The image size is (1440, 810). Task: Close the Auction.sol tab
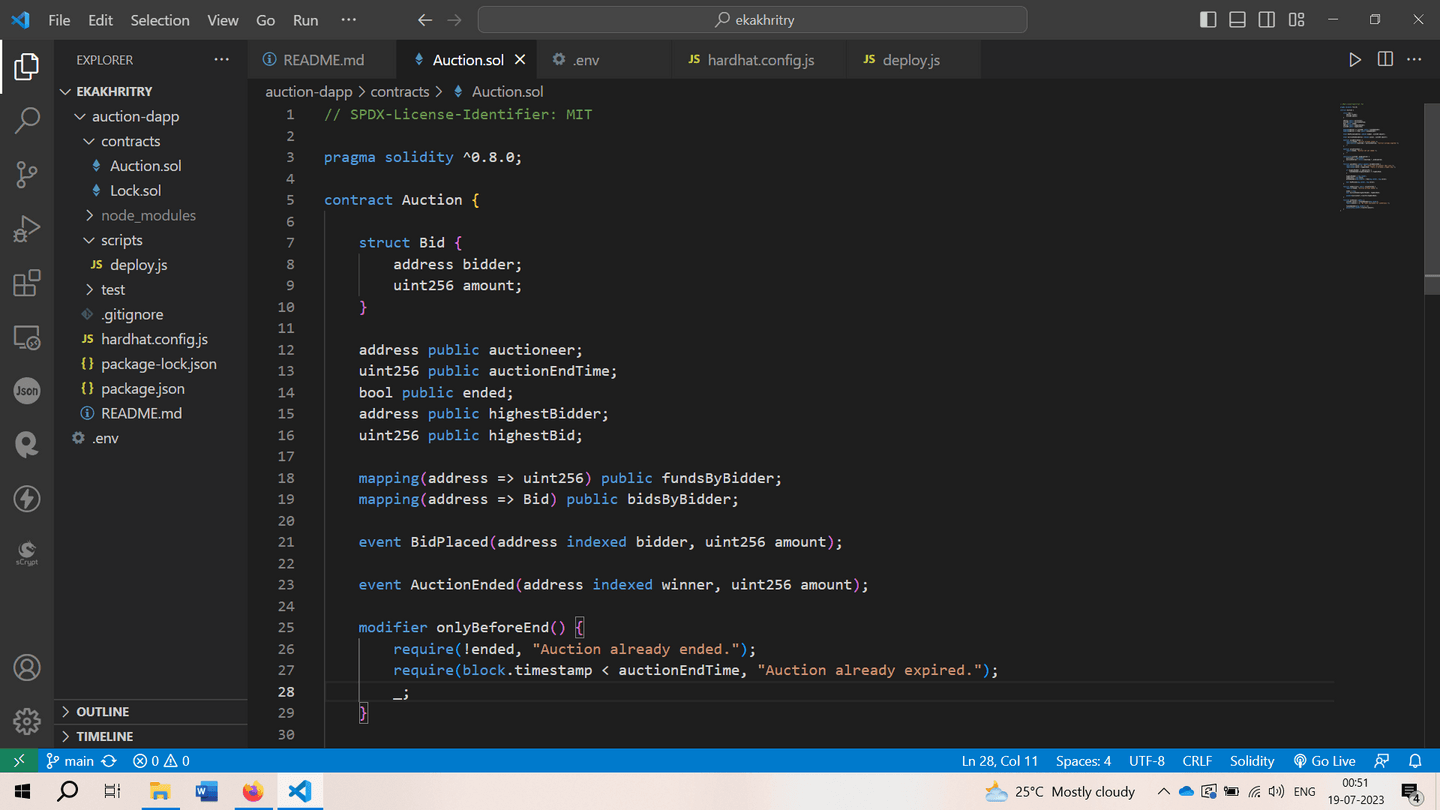point(520,60)
